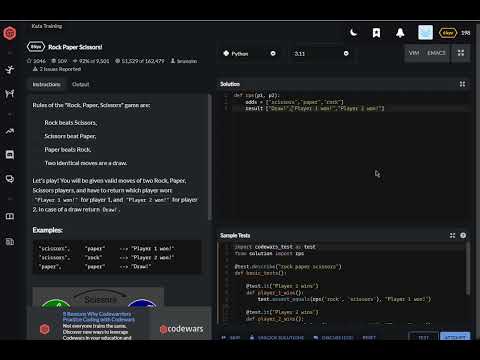Click the 51,529 of 162,479 completions stat
The width and height of the screenshot is (480, 360).
point(140,61)
